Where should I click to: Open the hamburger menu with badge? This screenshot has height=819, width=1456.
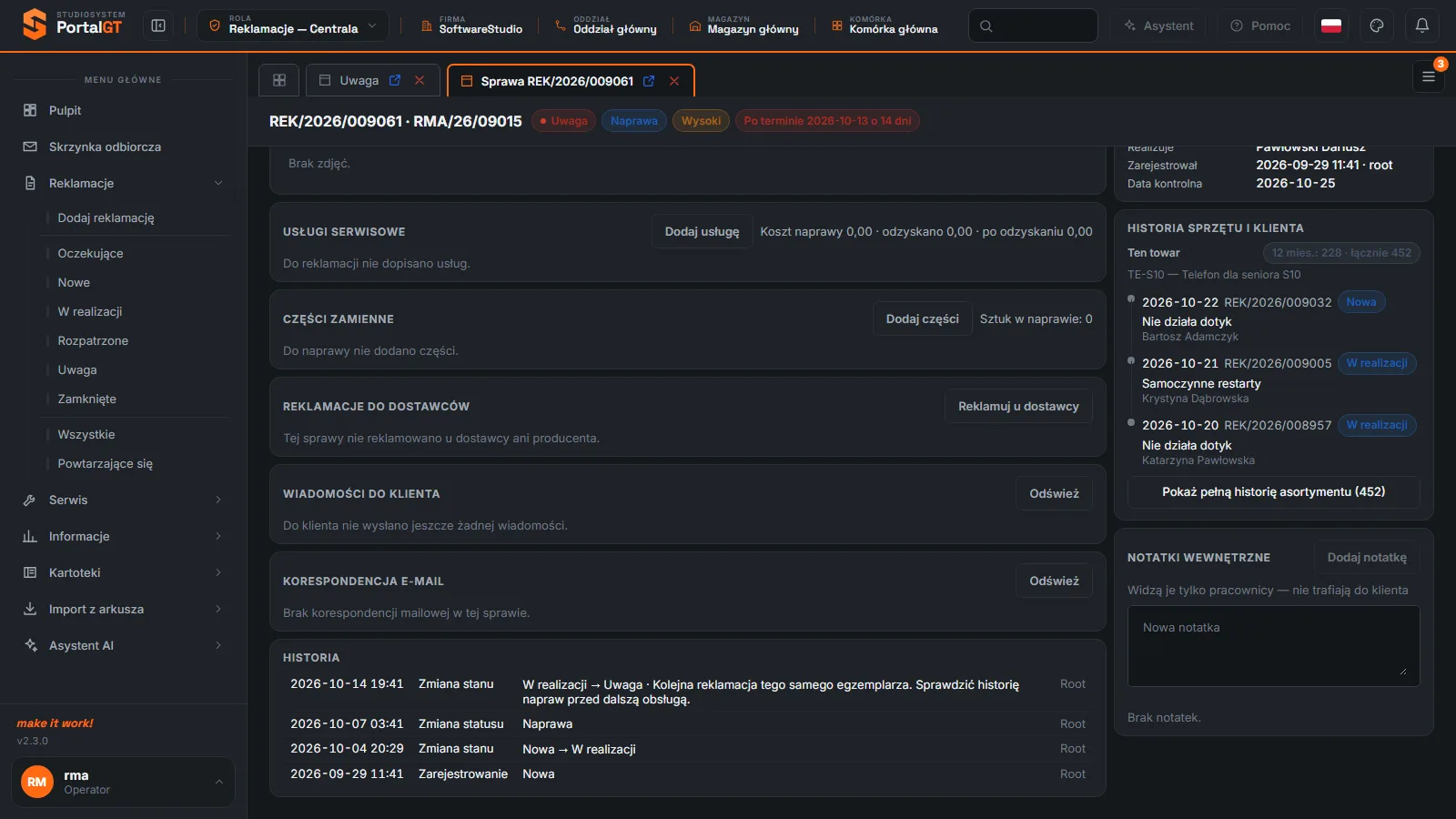pos(1429,76)
